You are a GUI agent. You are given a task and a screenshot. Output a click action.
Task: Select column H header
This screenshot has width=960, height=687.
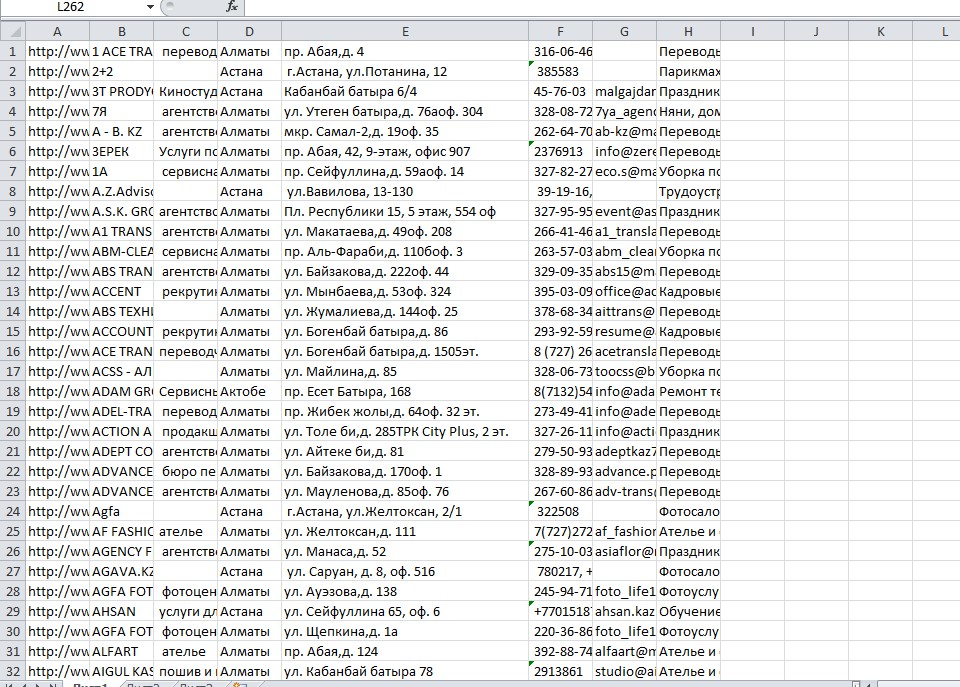click(x=688, y=31)
